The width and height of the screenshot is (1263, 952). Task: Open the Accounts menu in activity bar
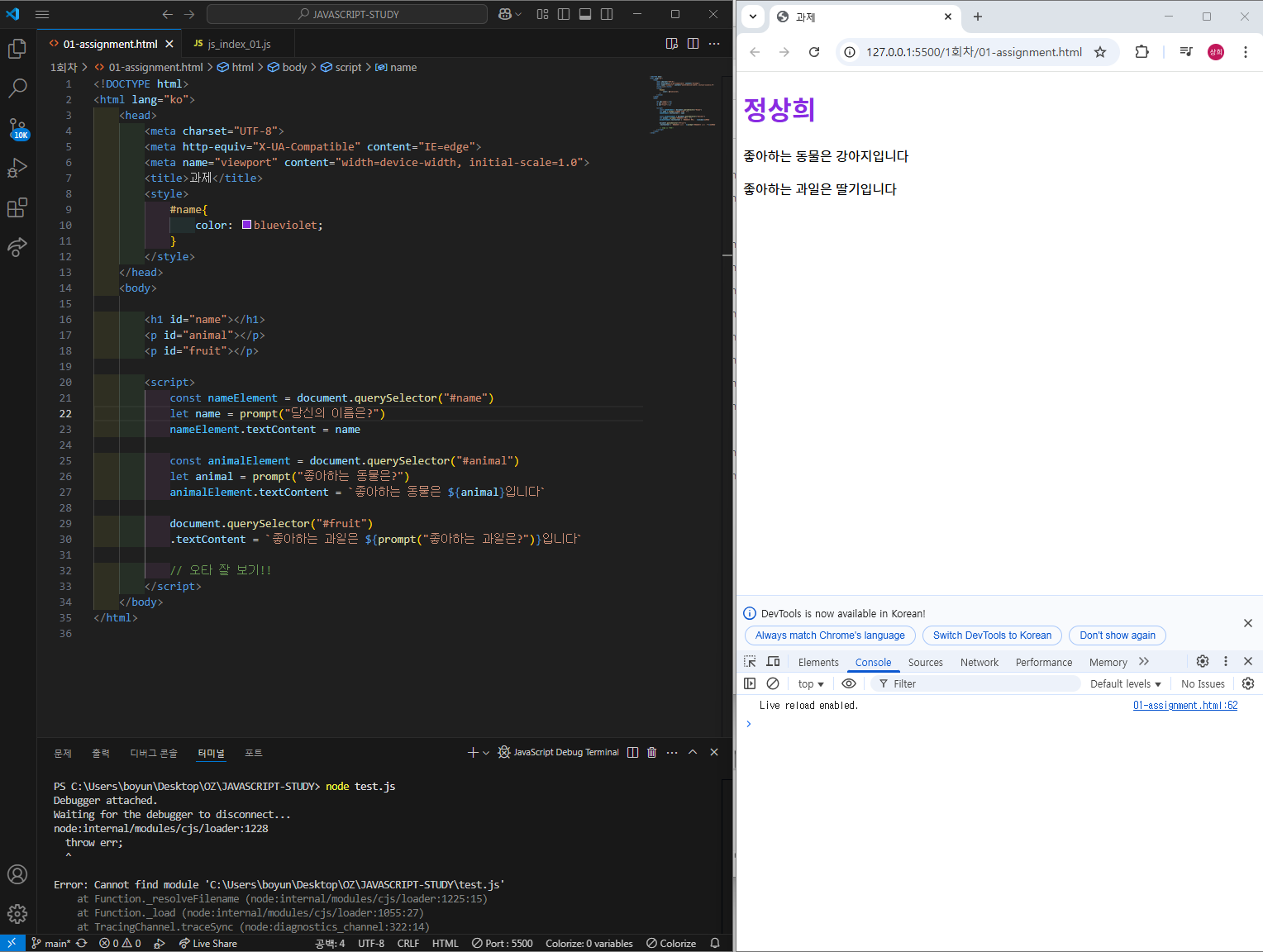click(17, 874)
